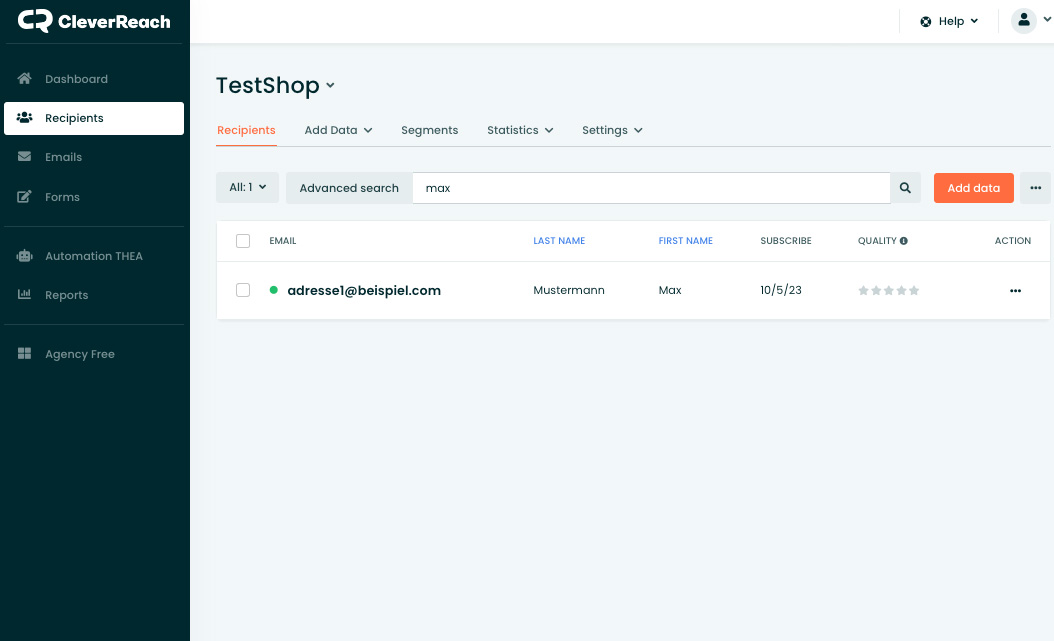Switch to the Segments tab
This screenshot has width=1054, height=641.
429,130
